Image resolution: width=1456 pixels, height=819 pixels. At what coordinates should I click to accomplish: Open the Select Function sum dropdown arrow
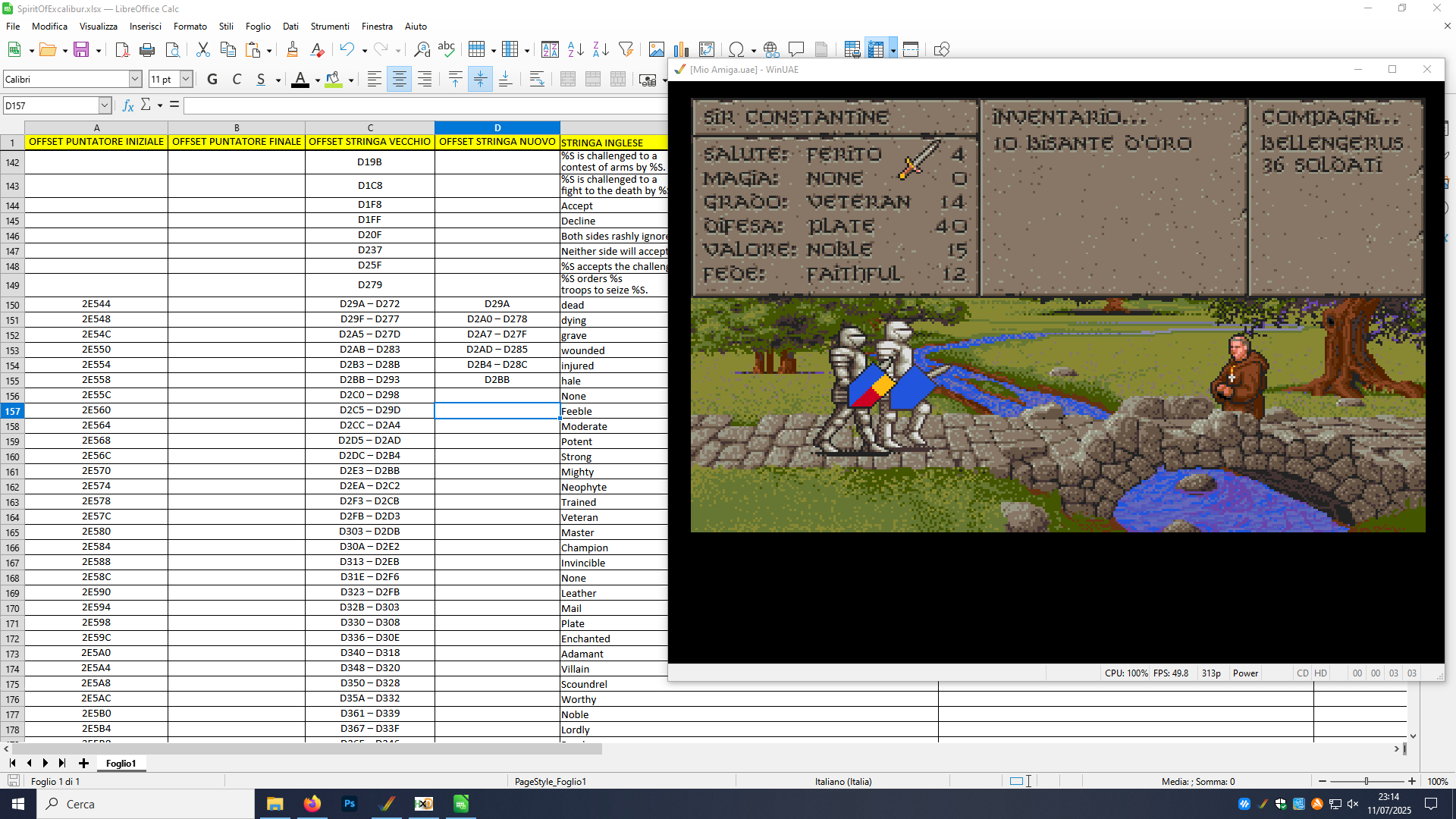160,105
